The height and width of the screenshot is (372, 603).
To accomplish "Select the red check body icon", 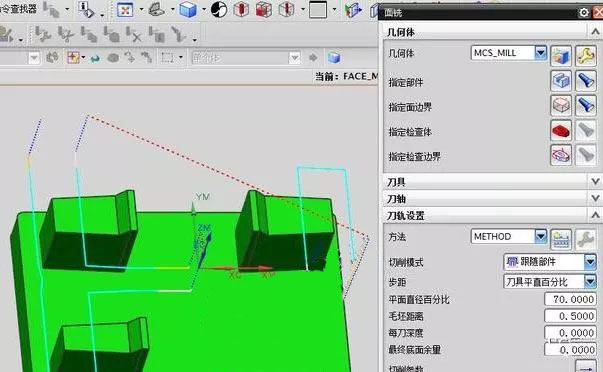I will click(x=561, y=130).
